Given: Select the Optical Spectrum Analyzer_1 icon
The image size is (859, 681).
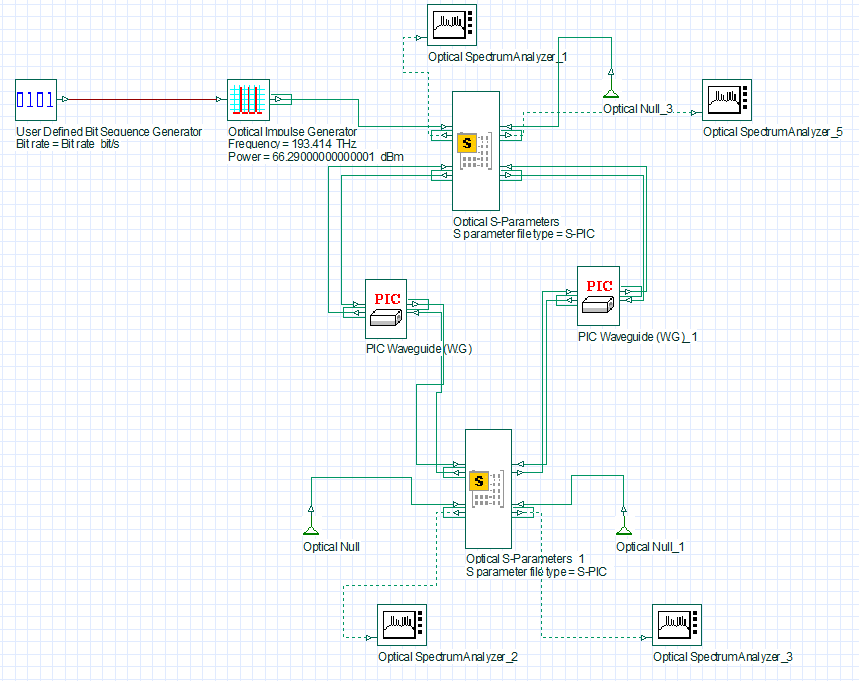Looking at the screenshot, I should pyautogui.click(x=452, y=26).
